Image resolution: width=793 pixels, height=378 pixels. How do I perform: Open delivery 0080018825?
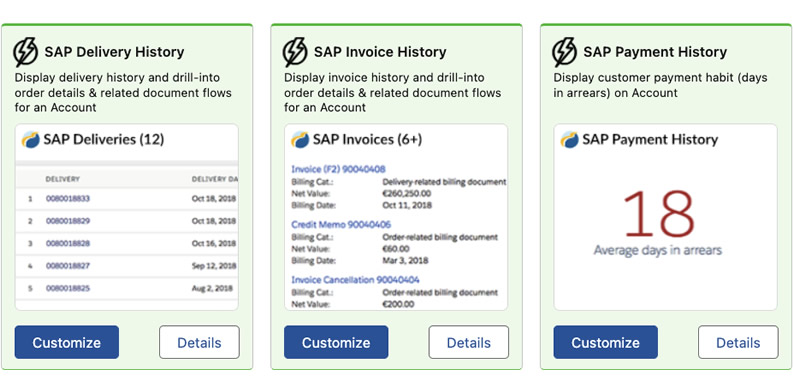click(68, 288)
